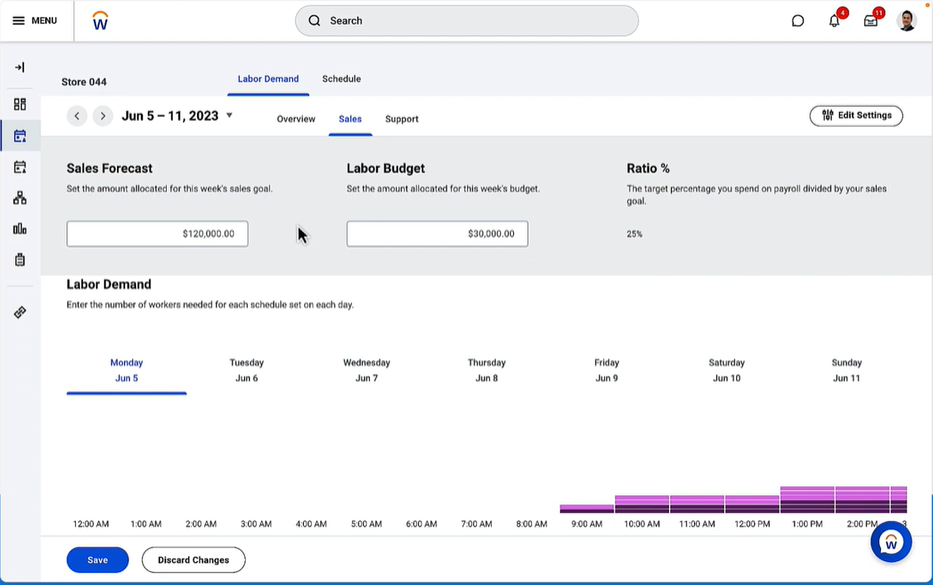Click the Workday logo home icon
The image size is (933, 585).
coord(100,21)
